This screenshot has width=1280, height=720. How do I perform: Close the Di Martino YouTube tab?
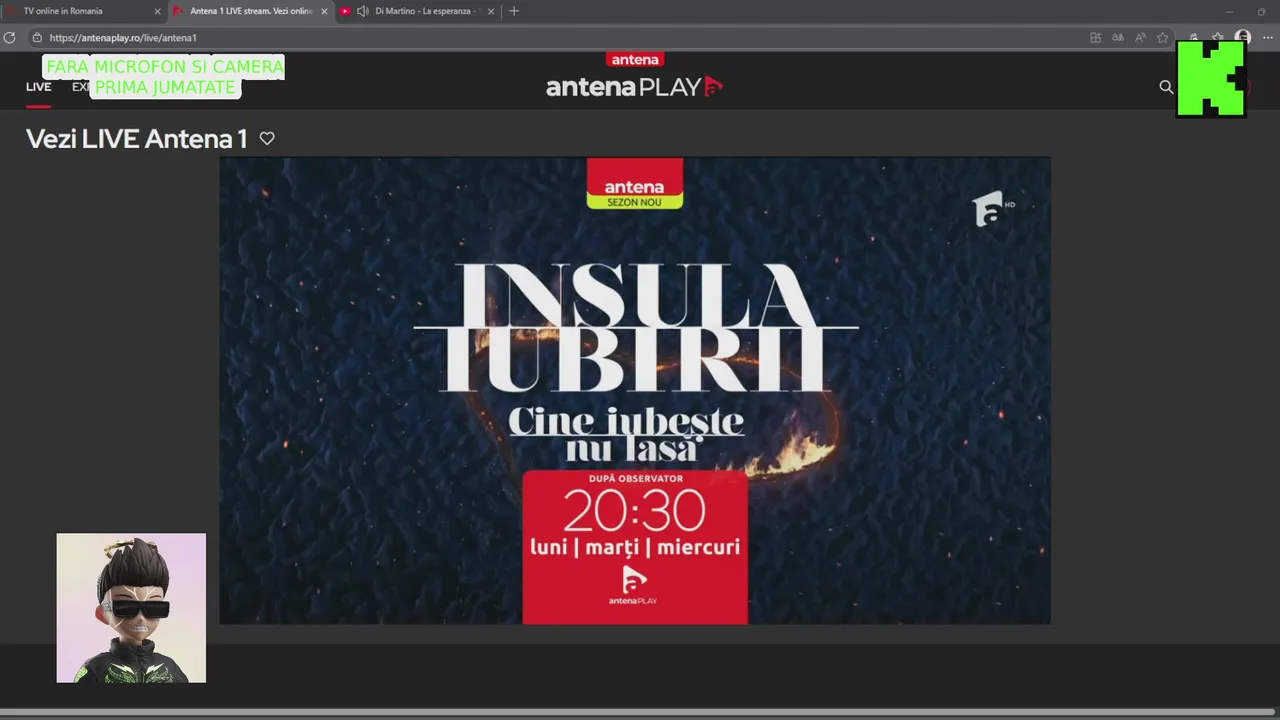pos(493,11)
